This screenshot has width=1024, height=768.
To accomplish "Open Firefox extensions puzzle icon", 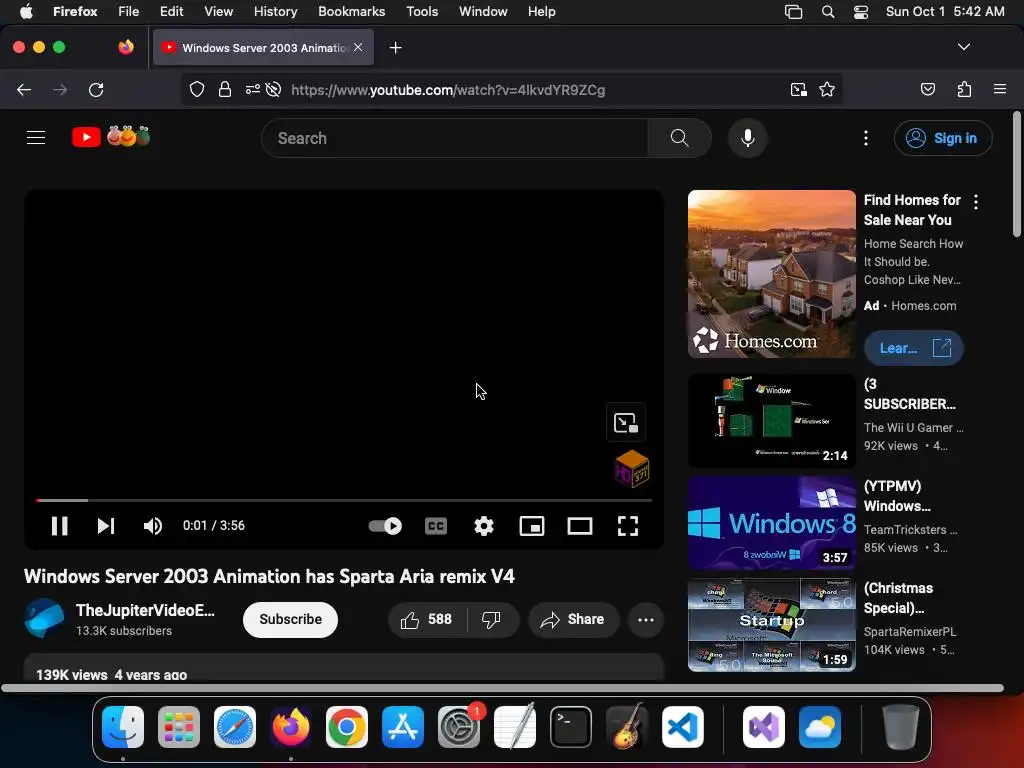I will click(x=964, y=89).
